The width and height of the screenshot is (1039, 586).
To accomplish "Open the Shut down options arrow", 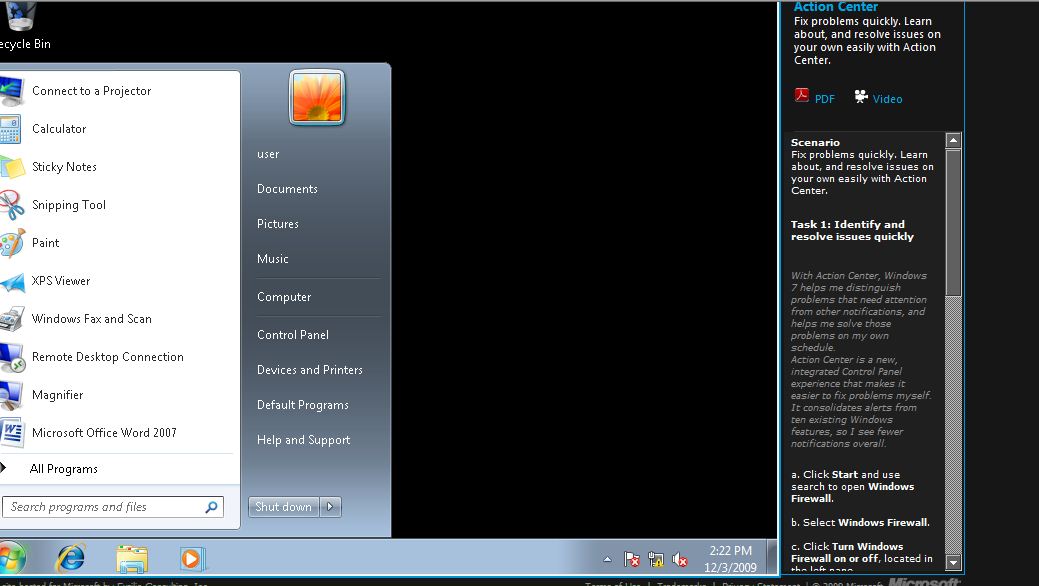I will click(330, 507).
